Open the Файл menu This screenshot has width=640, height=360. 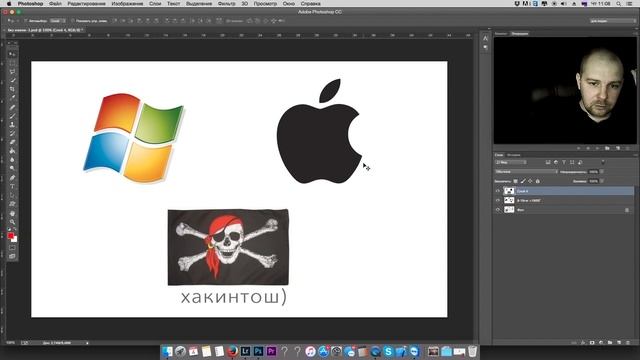[x=56, y=4]
